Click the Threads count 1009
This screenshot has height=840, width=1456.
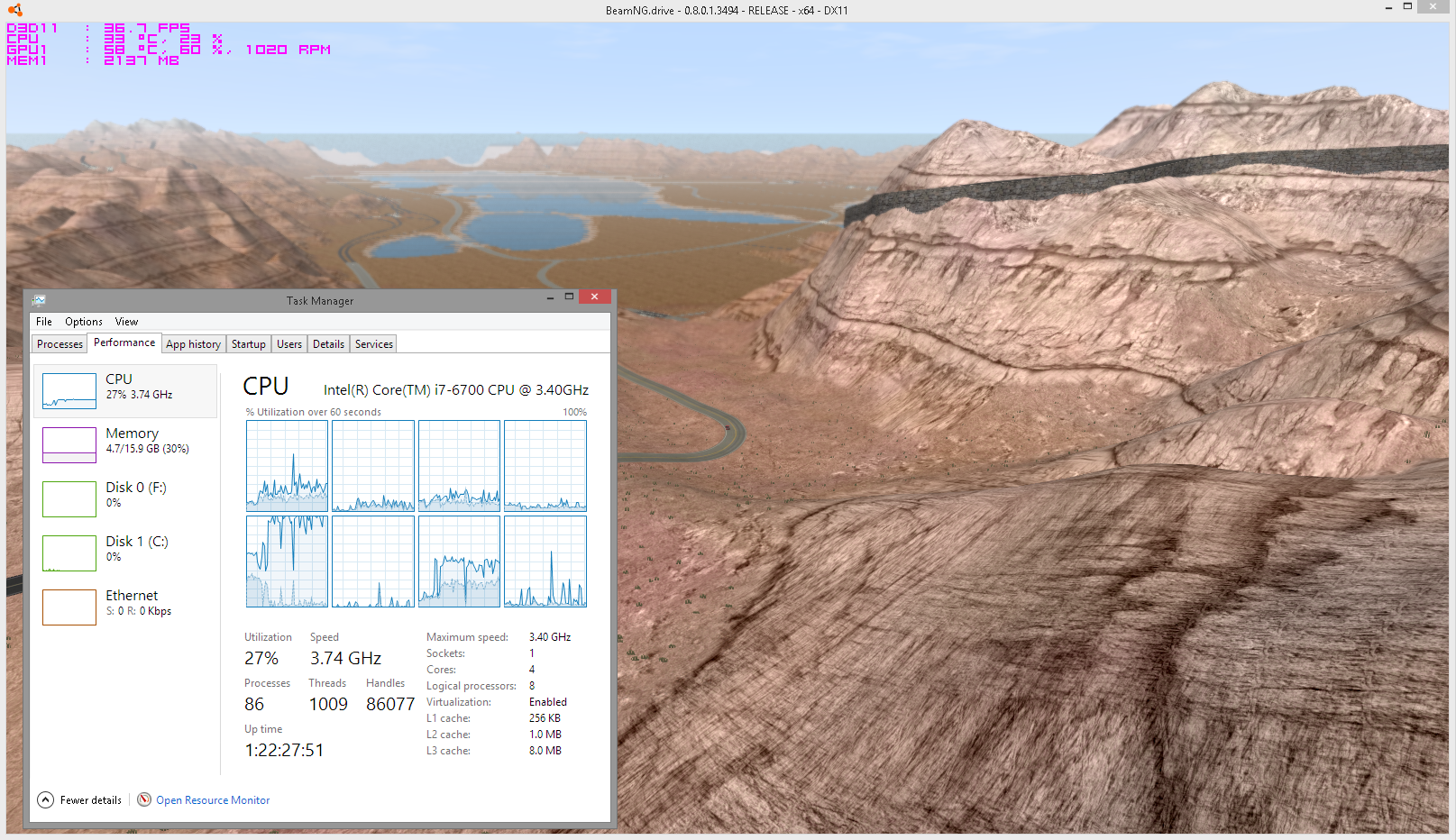point(328,705)
